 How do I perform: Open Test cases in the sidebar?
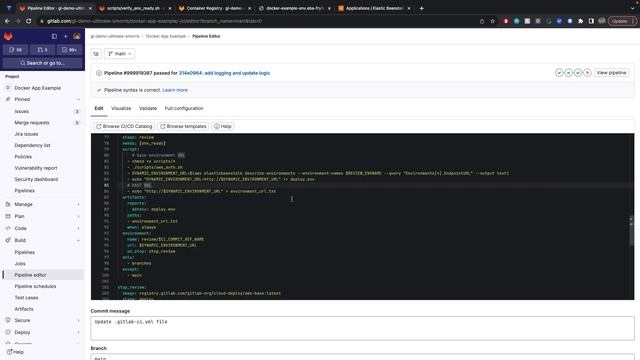coord(42,298)
